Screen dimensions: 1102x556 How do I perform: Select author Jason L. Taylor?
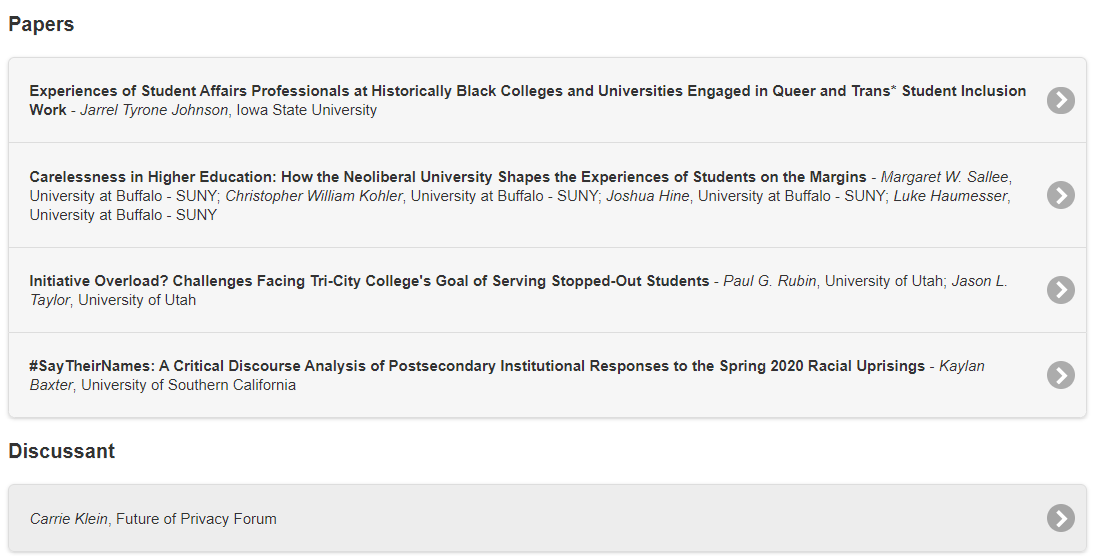point(979,281)
